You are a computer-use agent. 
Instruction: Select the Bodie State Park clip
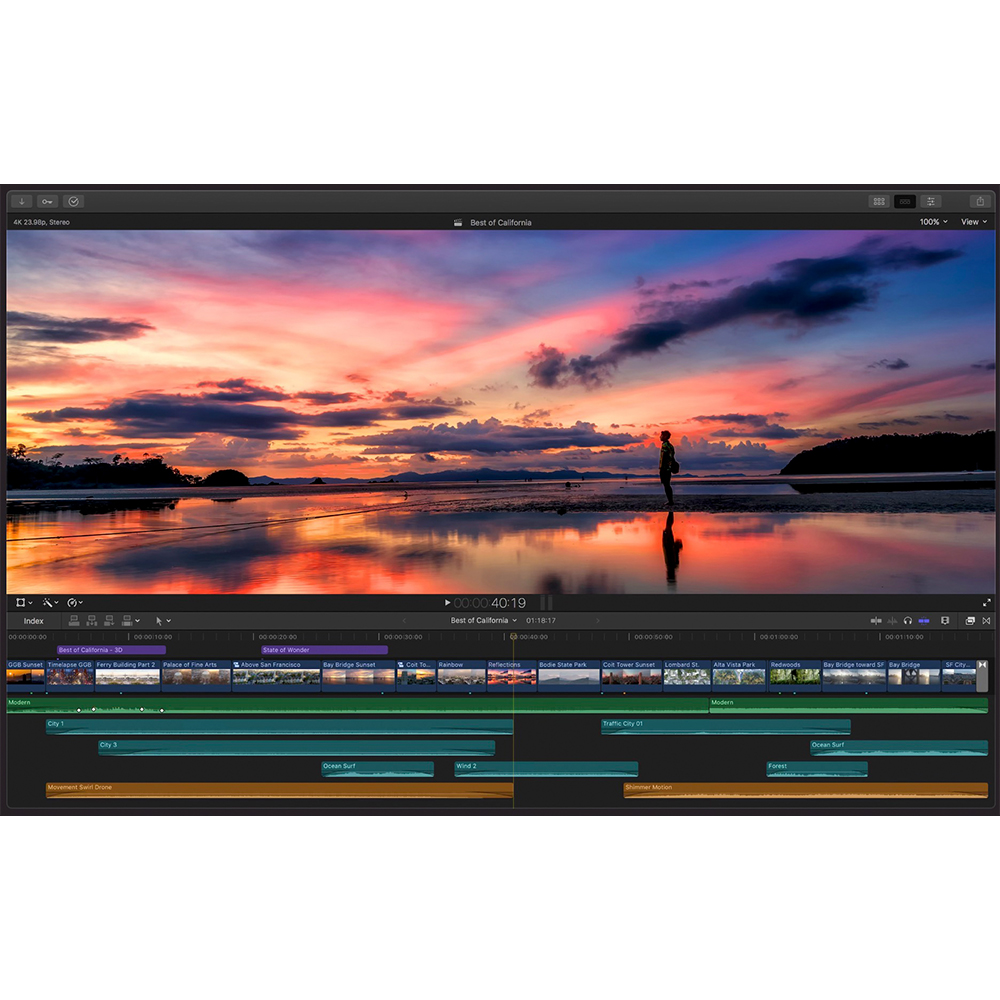click(568, 676)
